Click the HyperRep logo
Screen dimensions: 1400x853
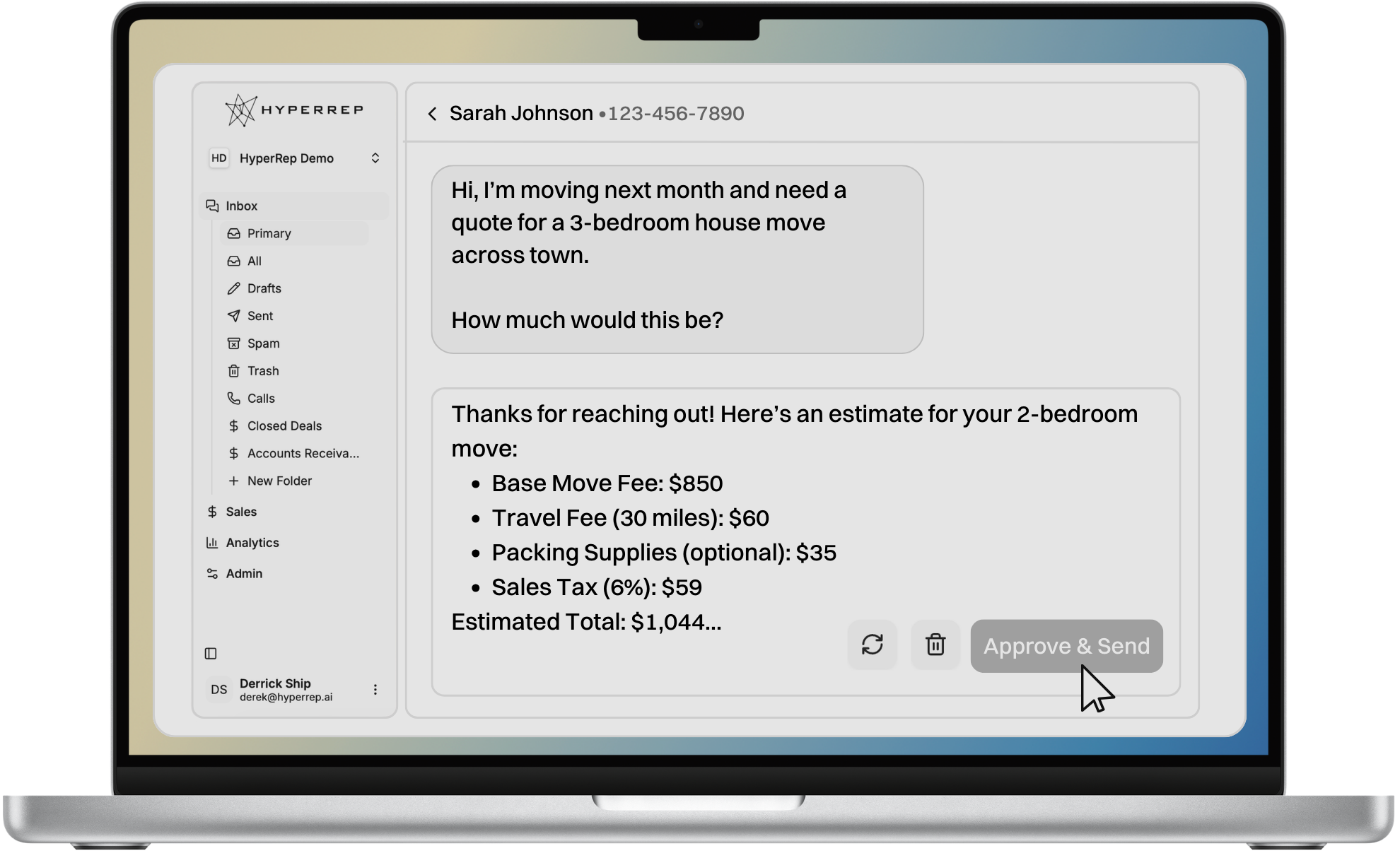294,110
